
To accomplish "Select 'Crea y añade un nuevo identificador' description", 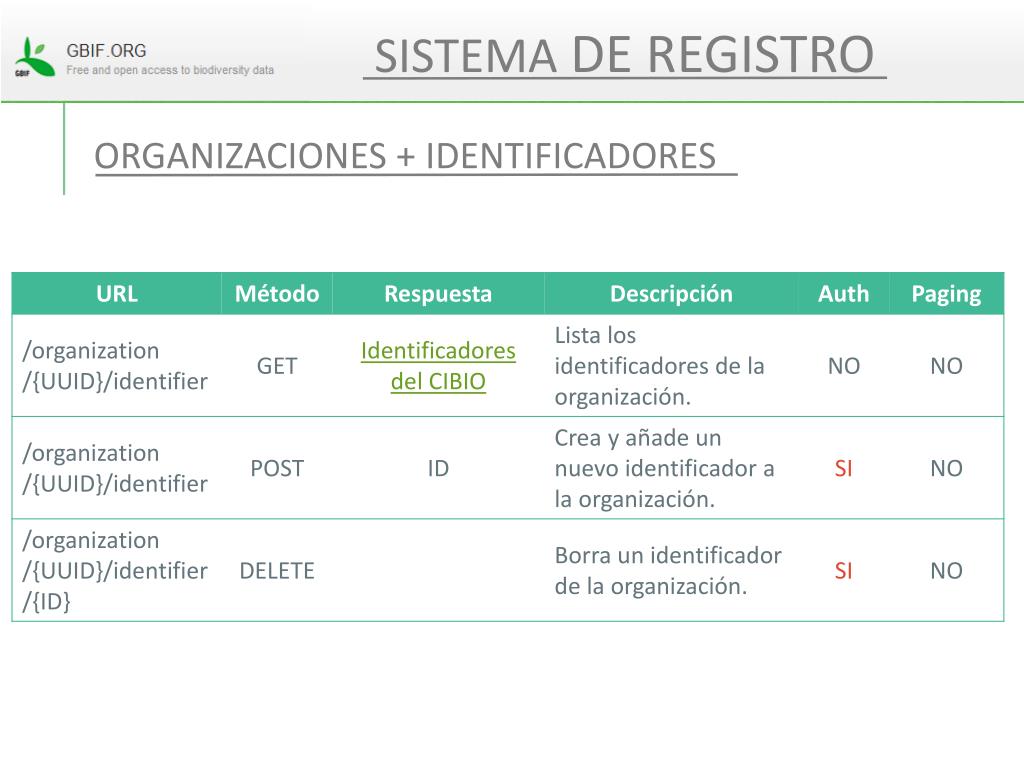I will [x=665, y=468].
